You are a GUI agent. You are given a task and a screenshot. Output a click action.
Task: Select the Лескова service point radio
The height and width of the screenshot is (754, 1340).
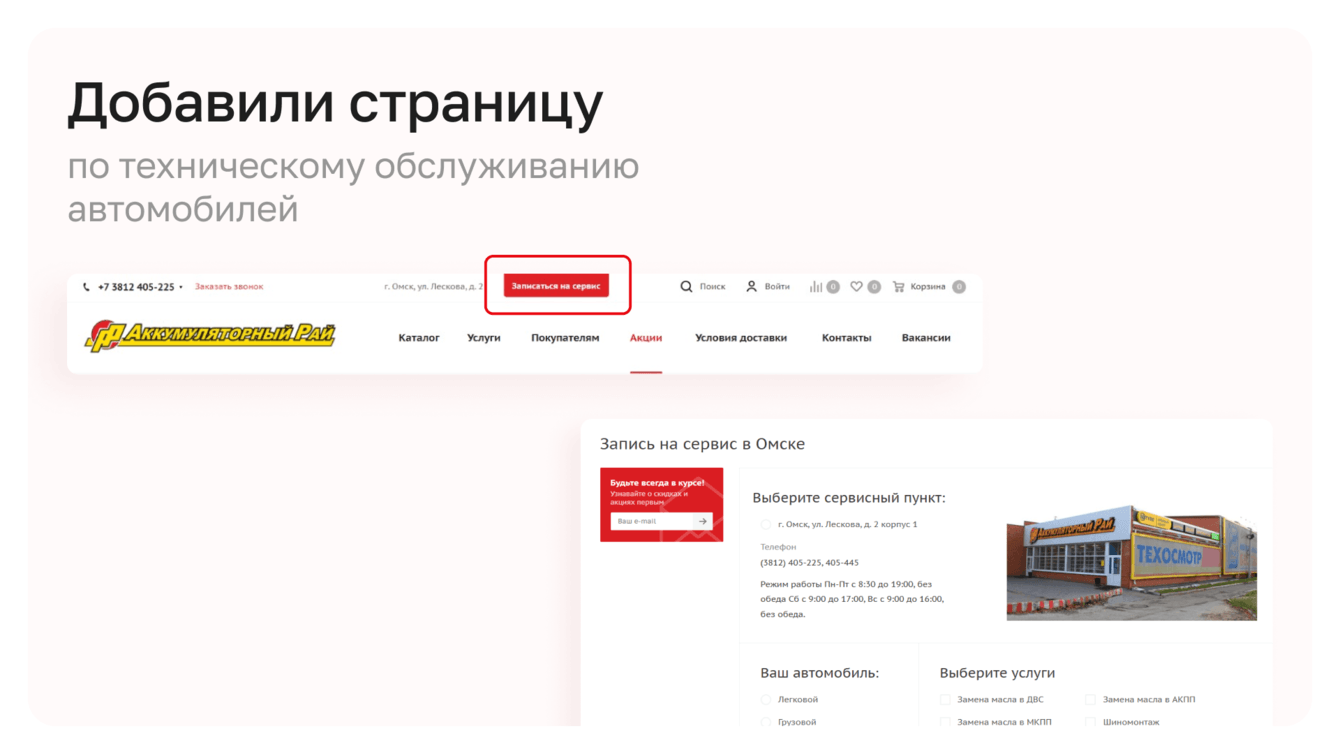[766, 524]
